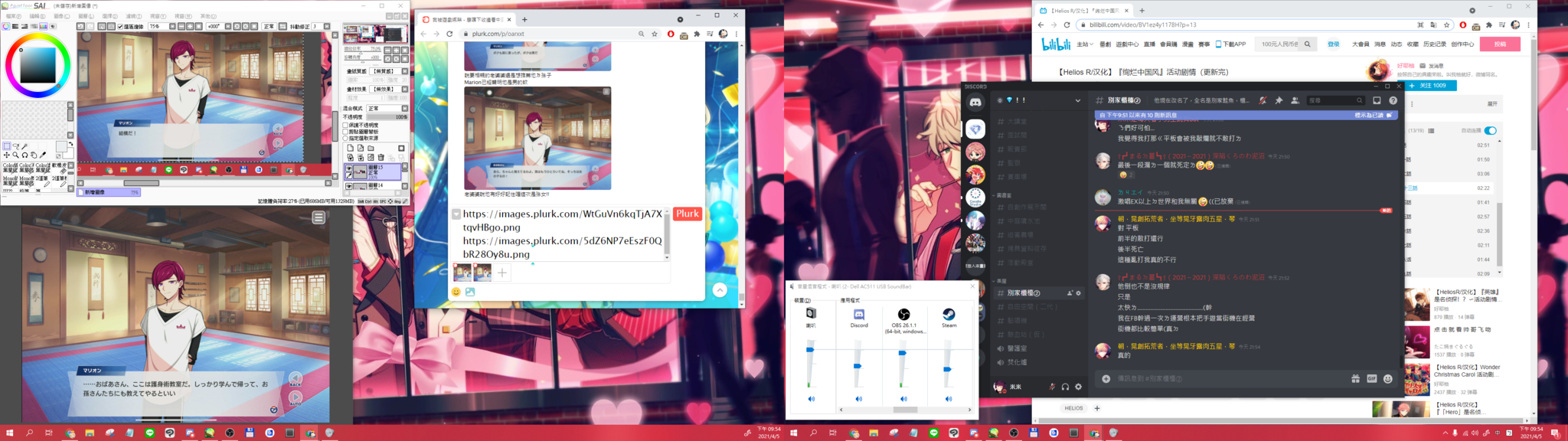Viewport: 1568px width, 441px height.
Task: Create new layer folder in SAI
Action: click(x=371, y=148)
